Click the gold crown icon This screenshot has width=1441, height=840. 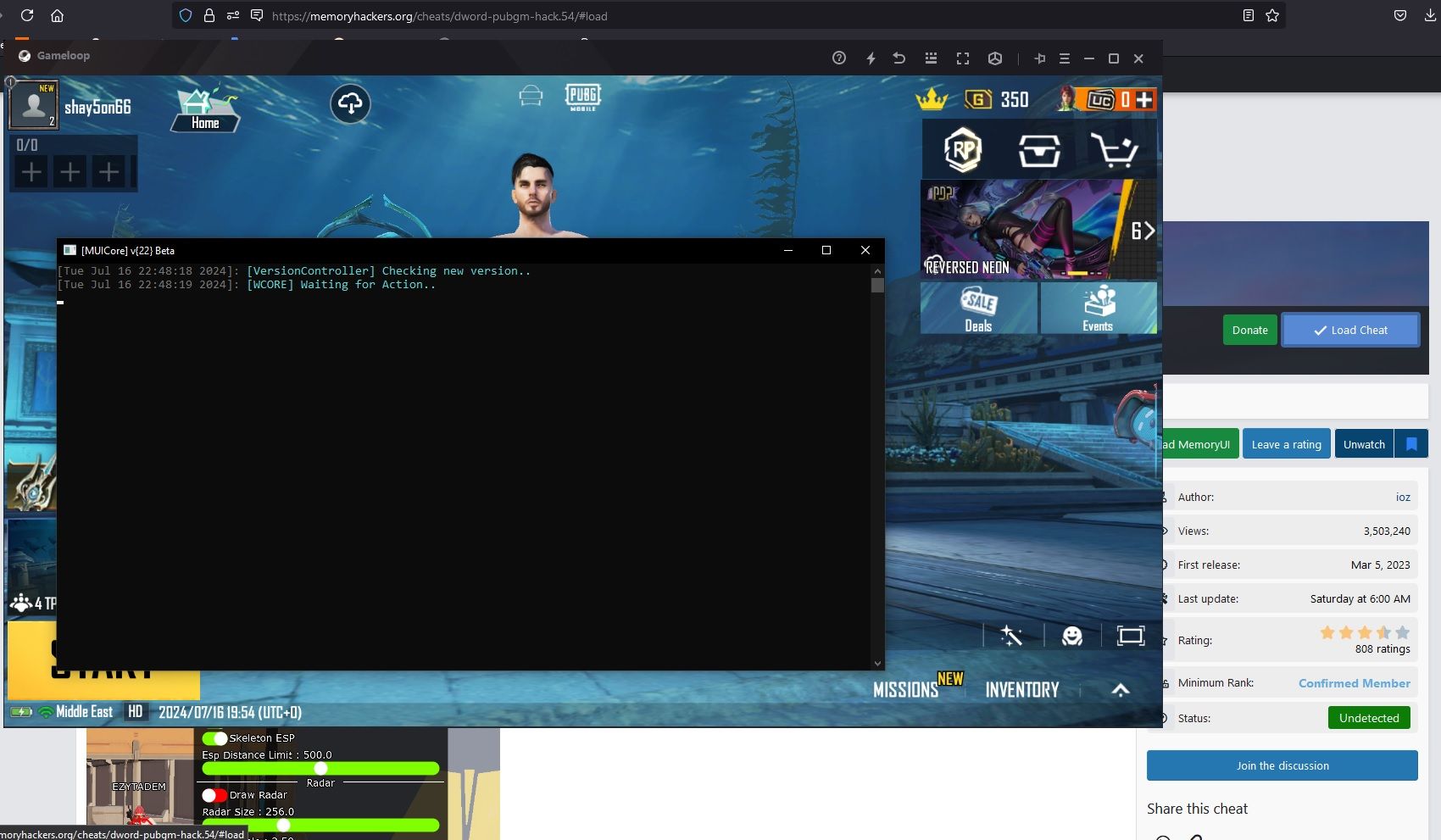(x=931, y=98)
